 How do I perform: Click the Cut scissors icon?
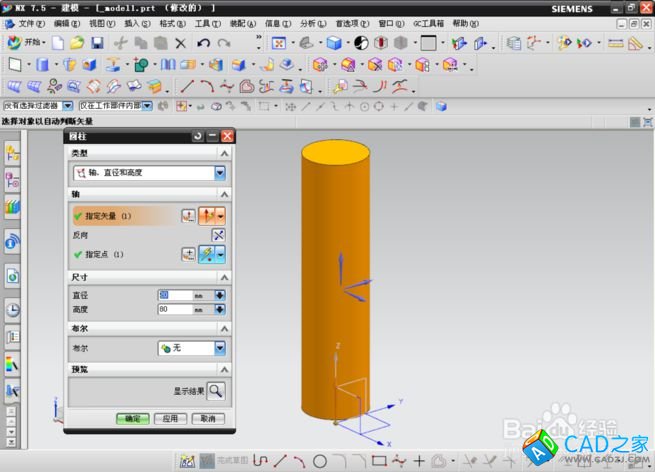(120, 43)
